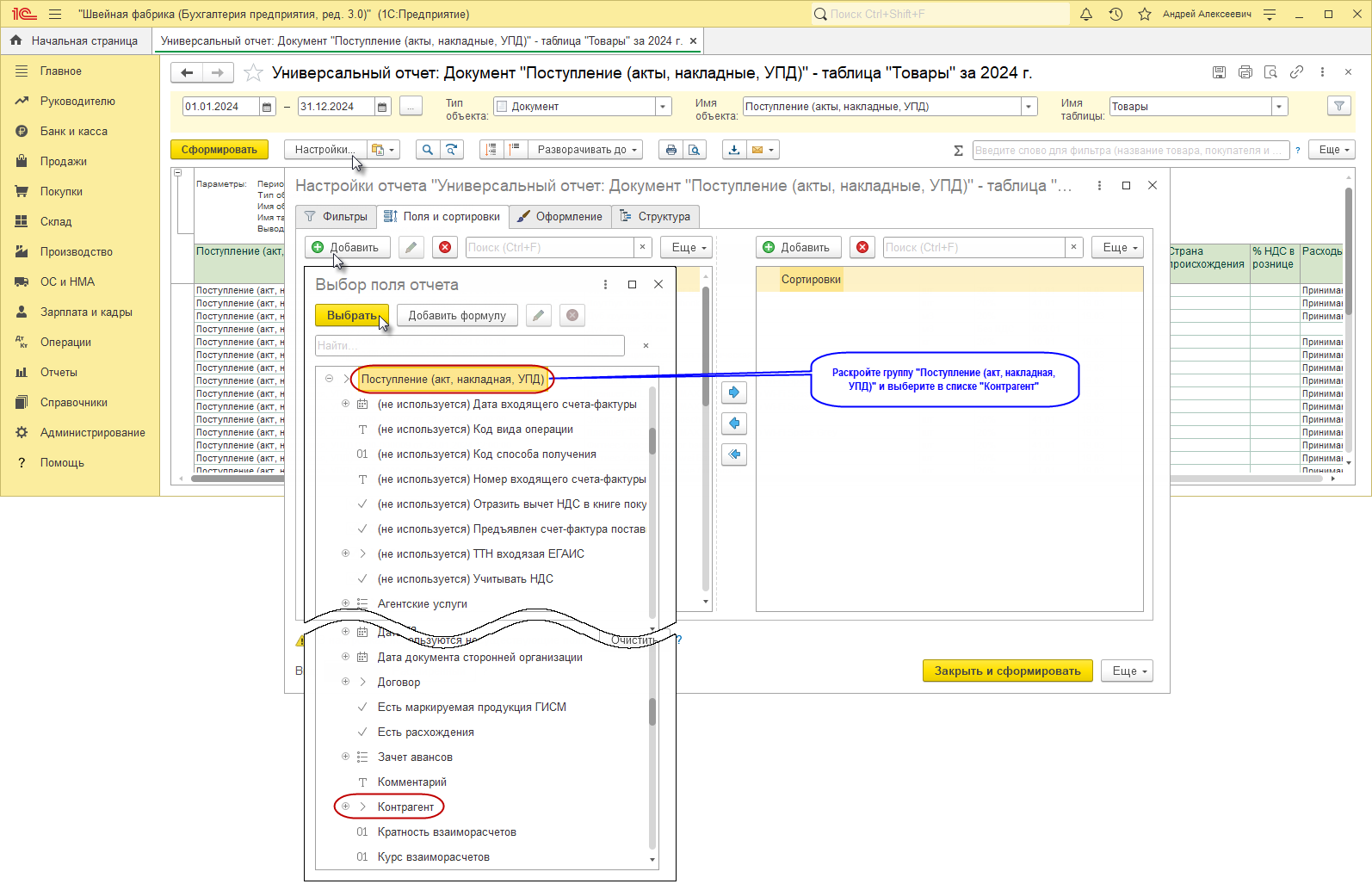The height and width of the screenshot is (884, 1372).
Task: Select Курс взаиморасчетов field
Action: point(433,856)
